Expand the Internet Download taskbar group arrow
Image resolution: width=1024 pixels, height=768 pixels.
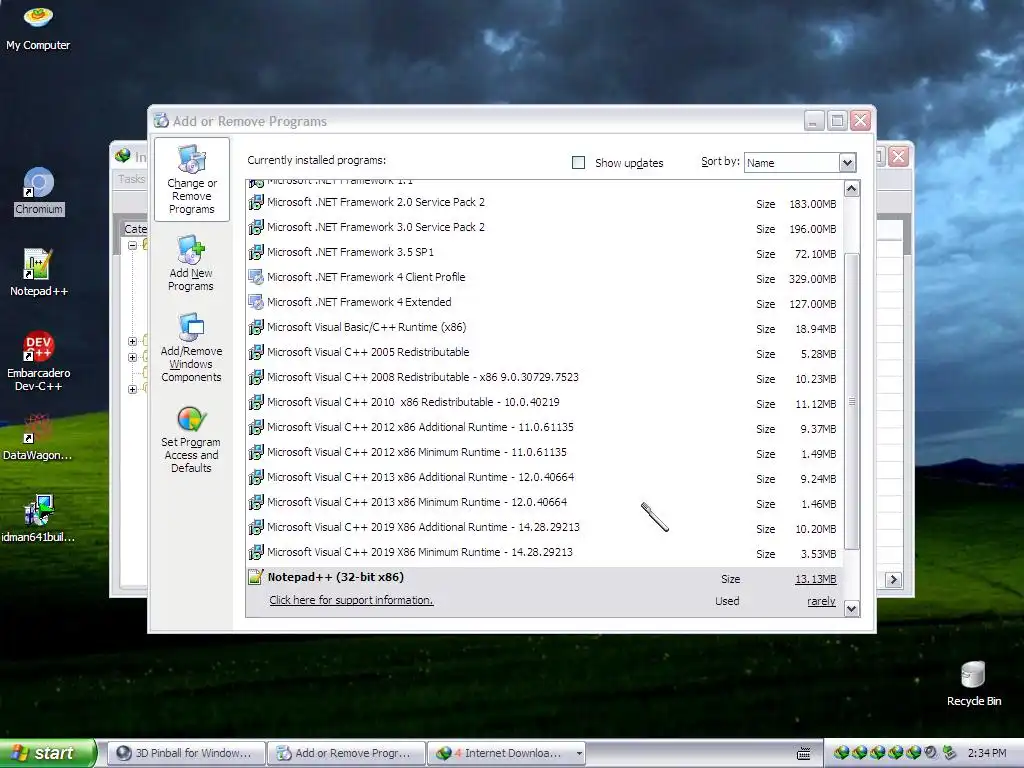point(579,754)
